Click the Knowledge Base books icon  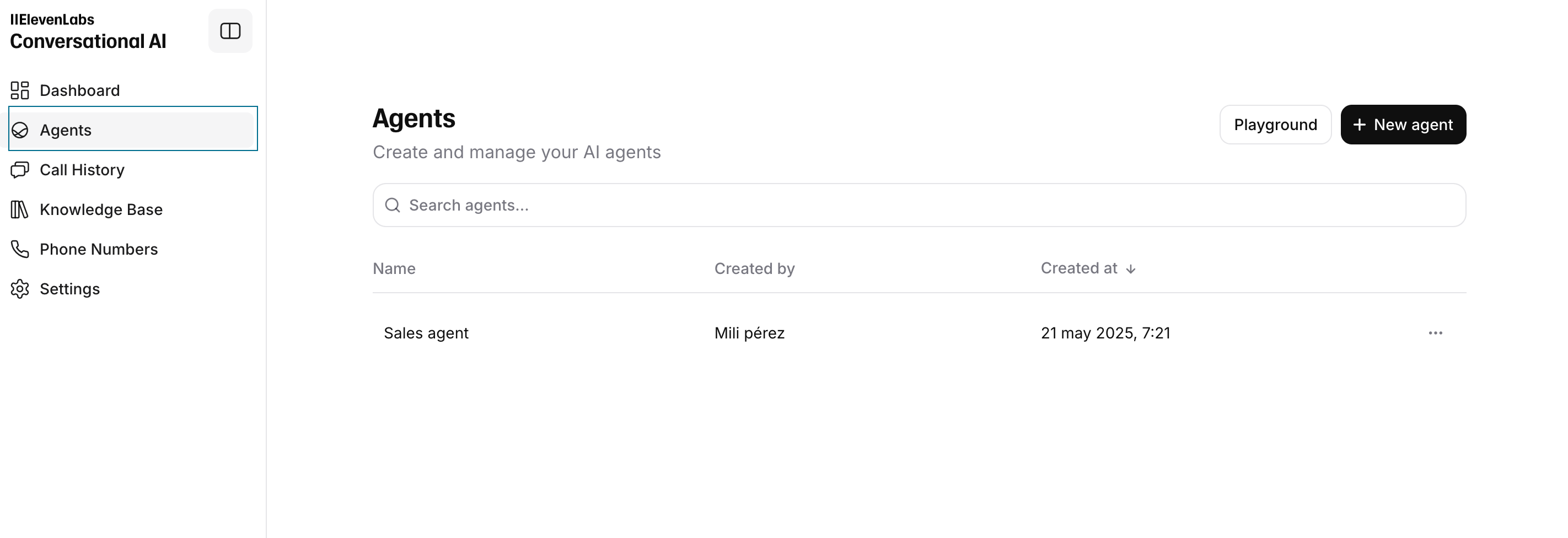(x=20, y=209)
